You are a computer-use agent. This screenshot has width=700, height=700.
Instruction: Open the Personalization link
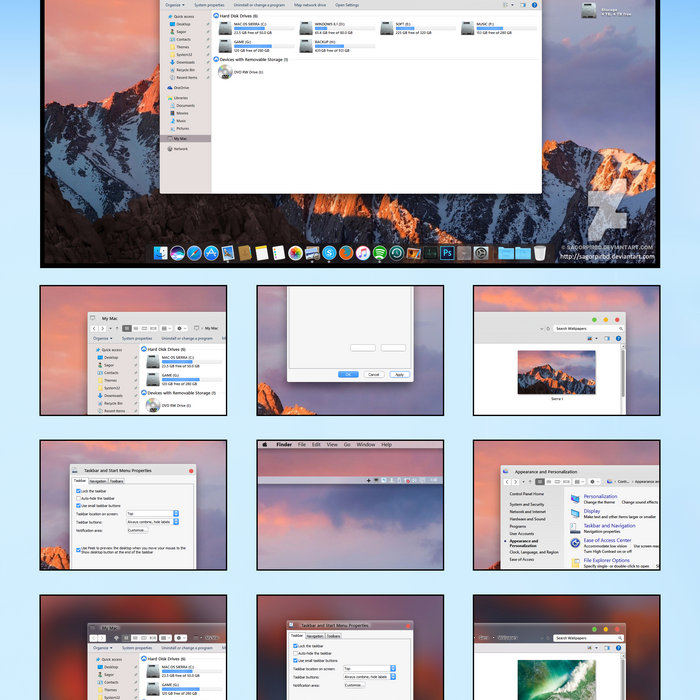coord(600,496)
